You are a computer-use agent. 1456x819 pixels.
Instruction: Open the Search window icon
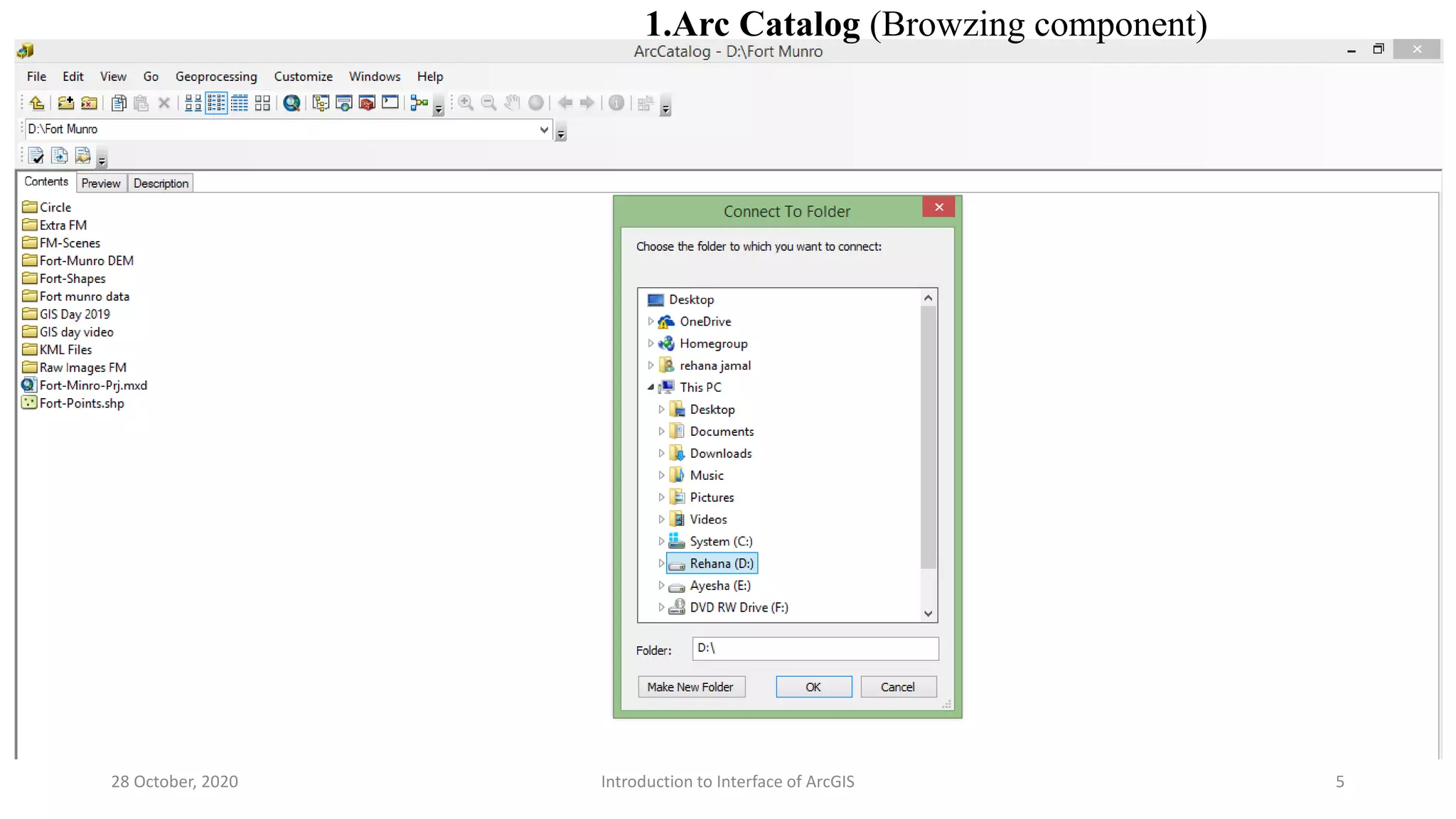coord(344,103)
